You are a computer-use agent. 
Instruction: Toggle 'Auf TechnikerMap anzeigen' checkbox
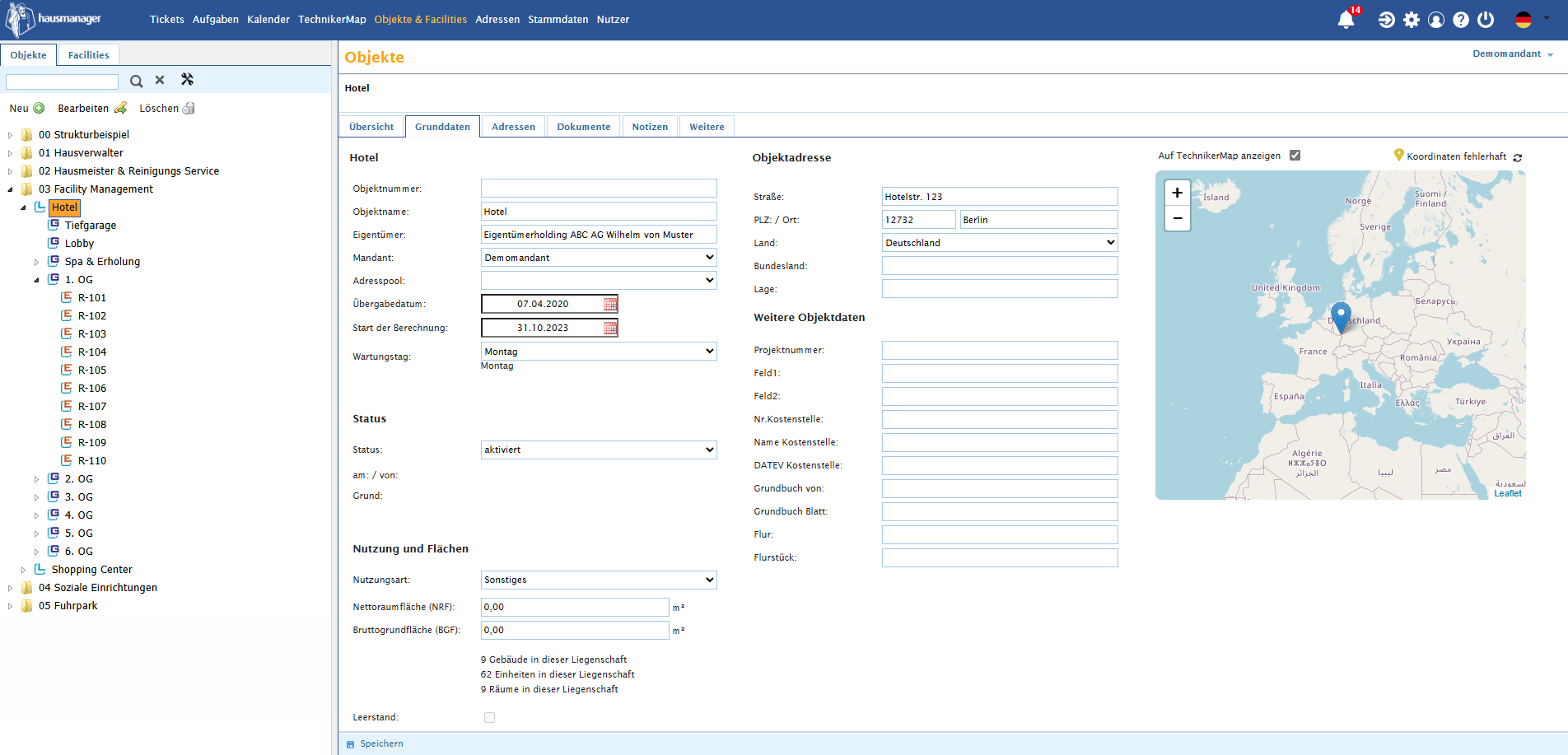tap(1295, 156)
